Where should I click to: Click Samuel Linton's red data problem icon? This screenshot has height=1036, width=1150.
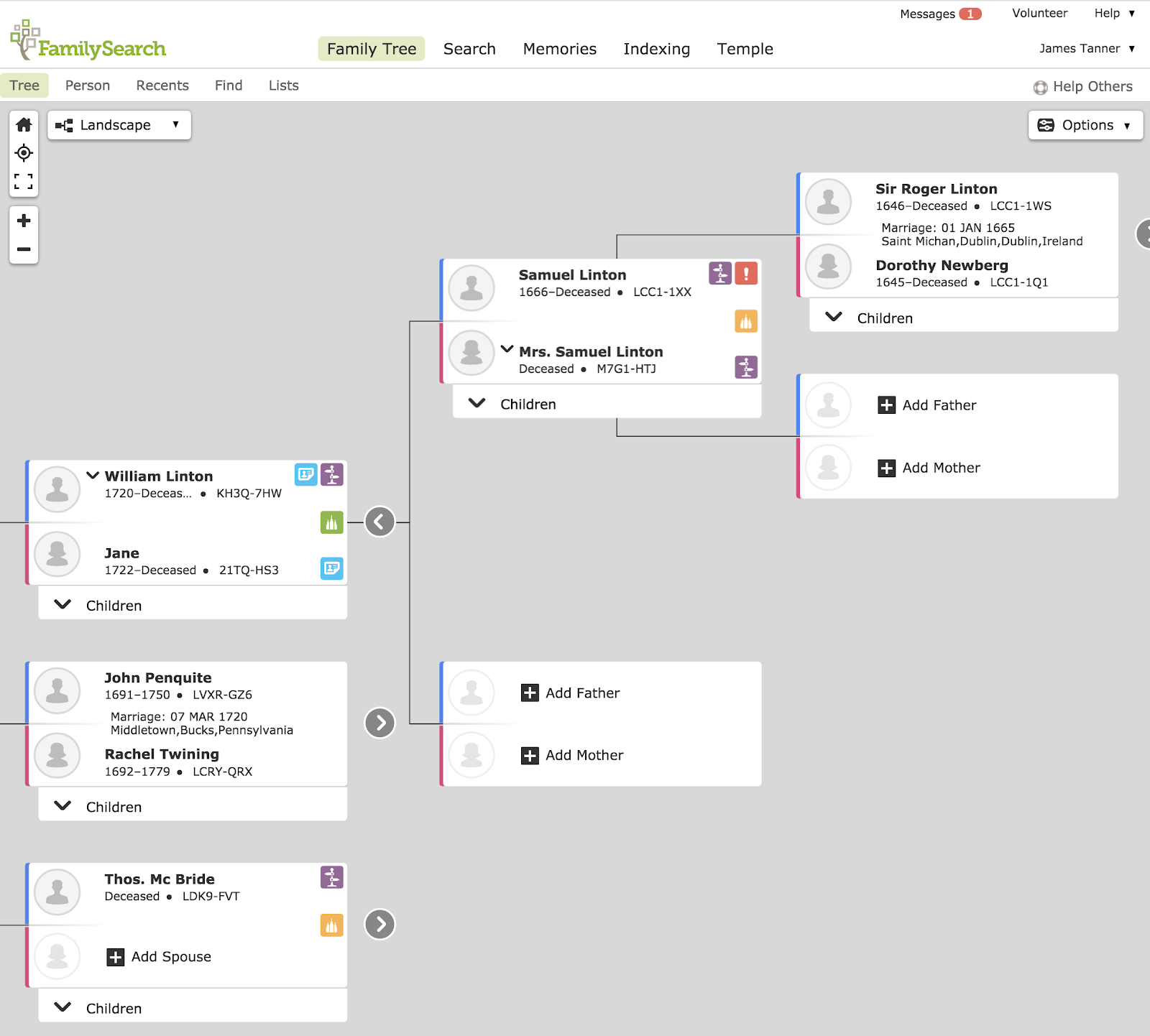pyautogui.click(x=746, y=274)
